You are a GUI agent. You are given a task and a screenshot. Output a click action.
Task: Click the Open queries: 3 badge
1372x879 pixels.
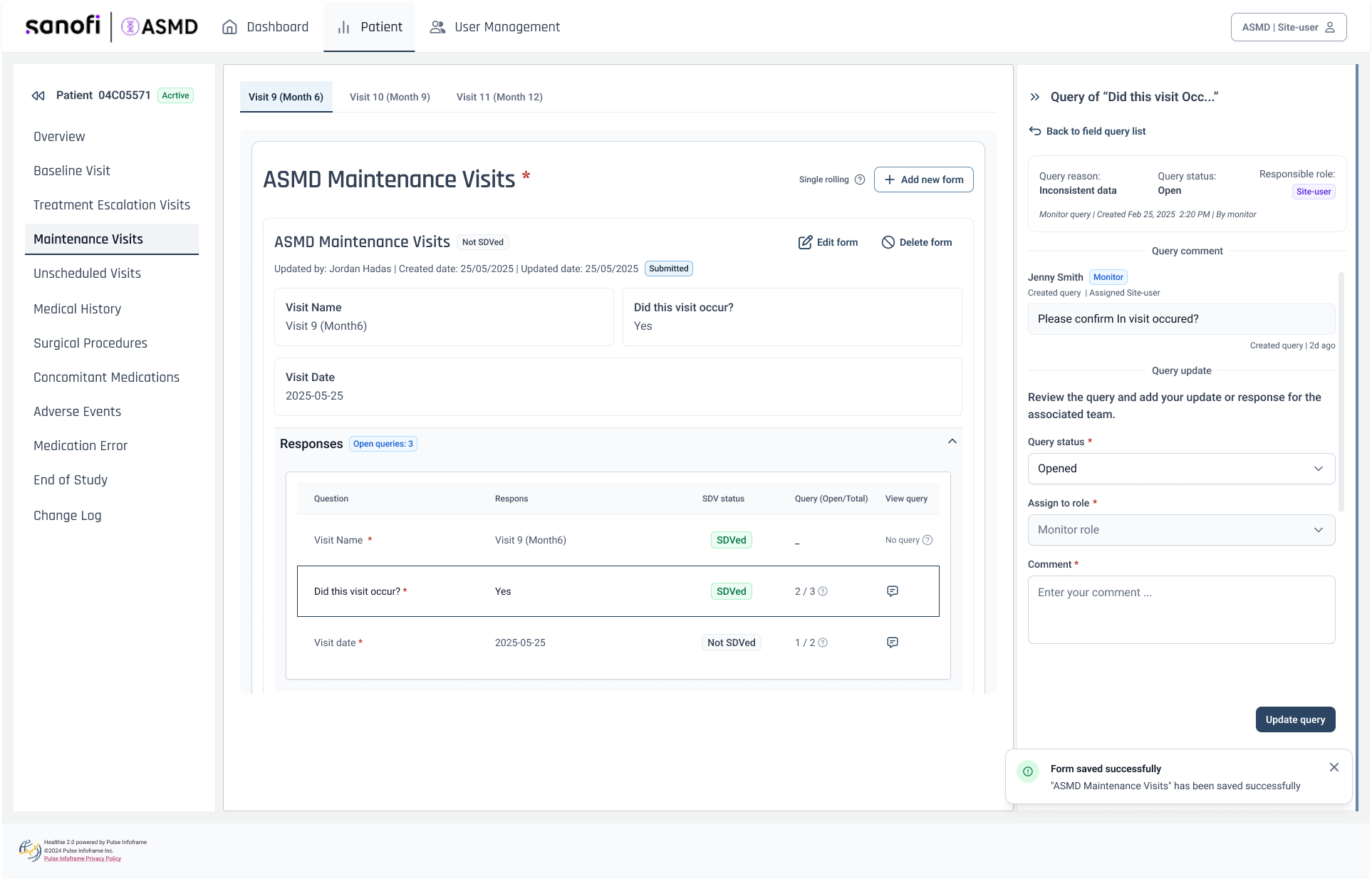(x=383, y=444)
